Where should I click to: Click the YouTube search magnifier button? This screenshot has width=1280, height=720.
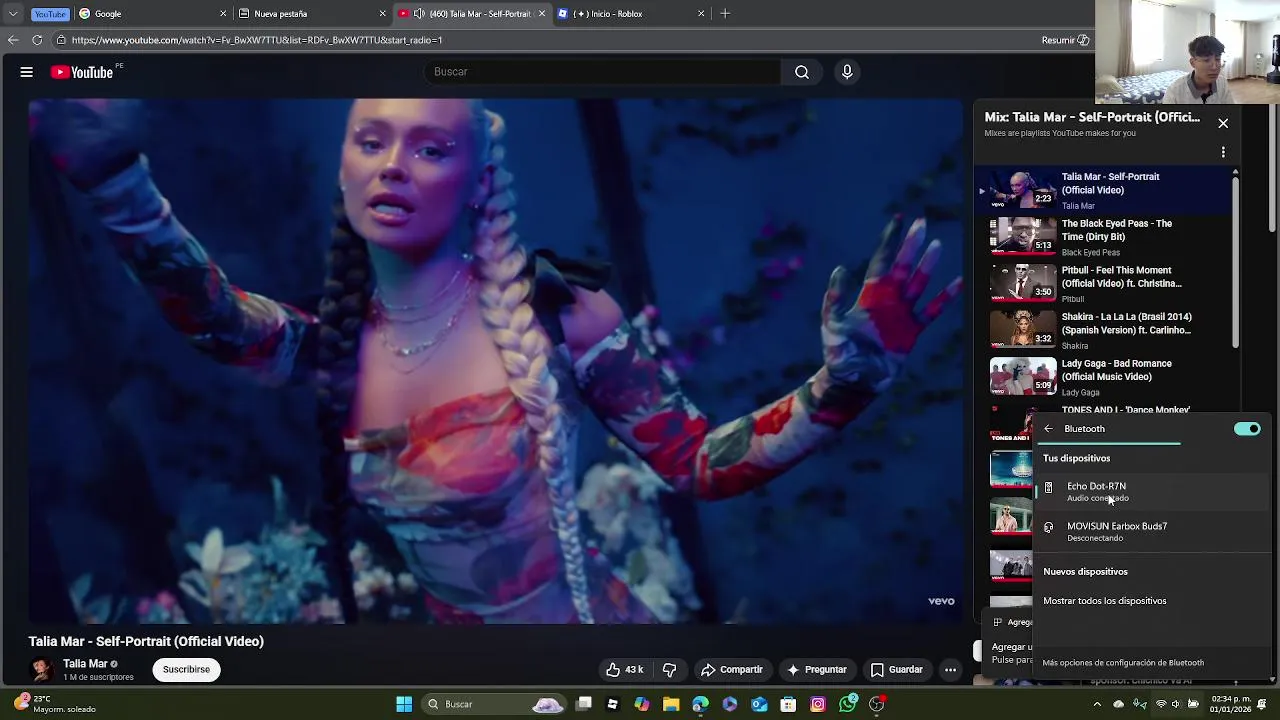[x=802, y=72]
